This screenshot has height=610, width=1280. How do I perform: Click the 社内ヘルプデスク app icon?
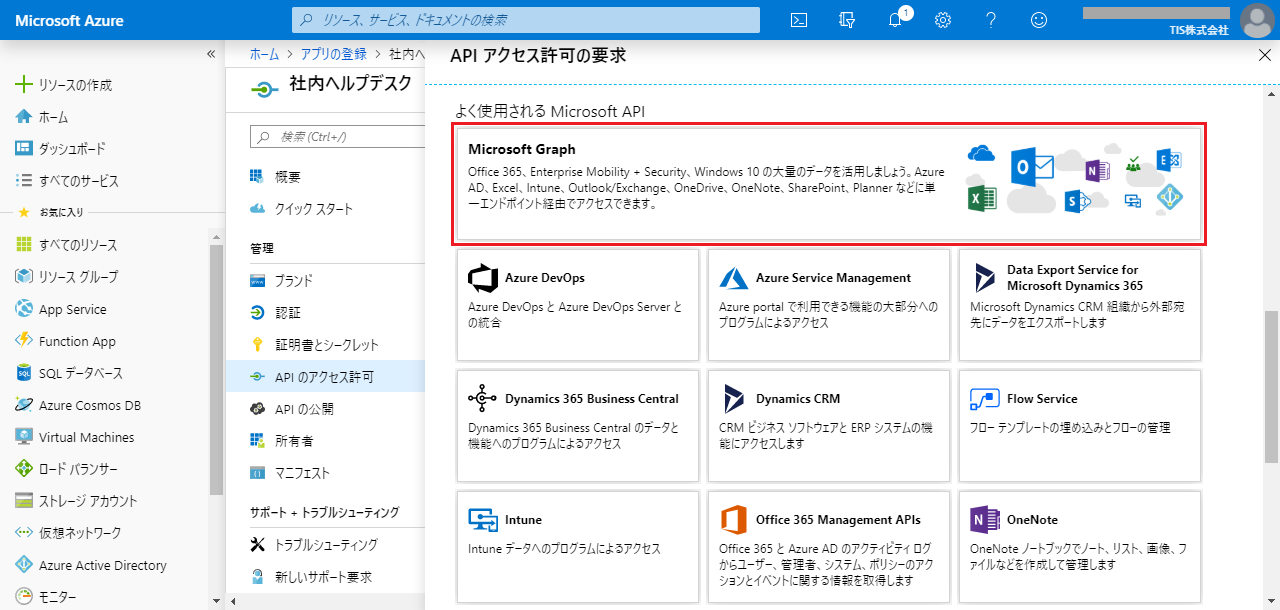(x=263, y=88)
